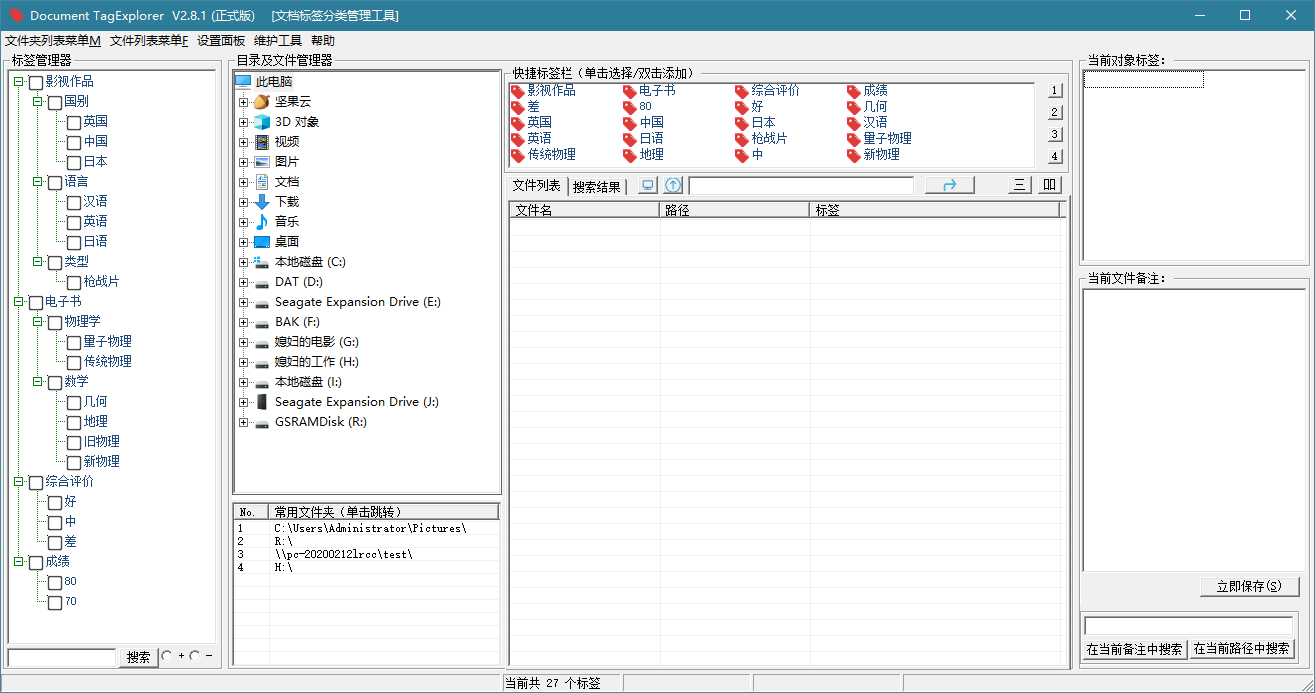1315x693 pixels.
Task: Click the 量子物理 quick tag icon
Action: (x=853, y=139)
